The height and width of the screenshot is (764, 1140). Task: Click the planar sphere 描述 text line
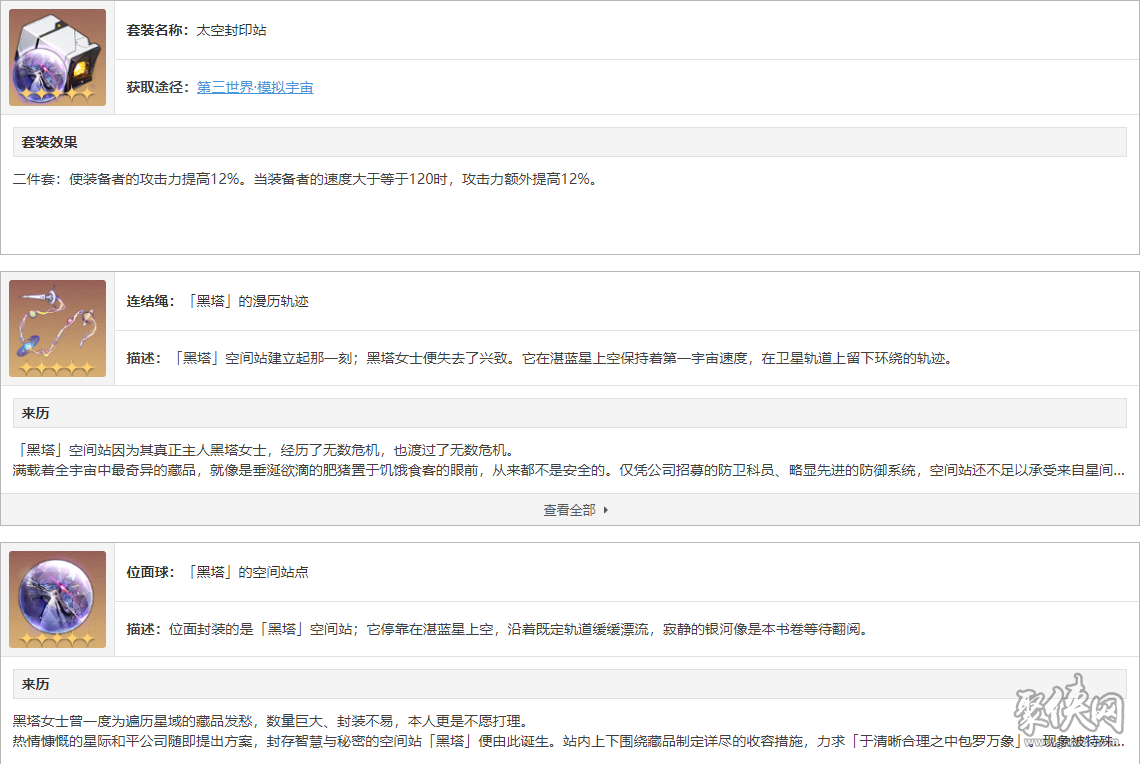[x=498, y=630]
